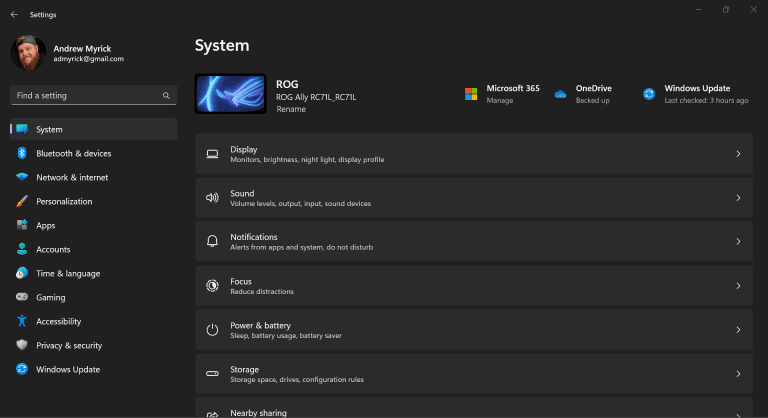Select the Personalization paintbrush icon
The height and width of the screenshot is (418, 768).
pyautogui.click(x=21, y=201)
